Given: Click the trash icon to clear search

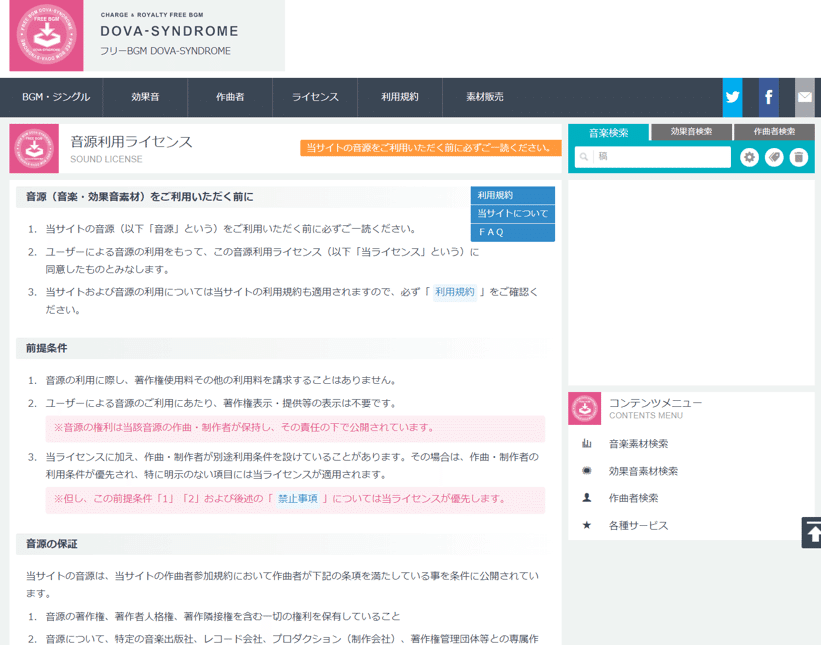Looking at the screenshot, I should [798, 157].
